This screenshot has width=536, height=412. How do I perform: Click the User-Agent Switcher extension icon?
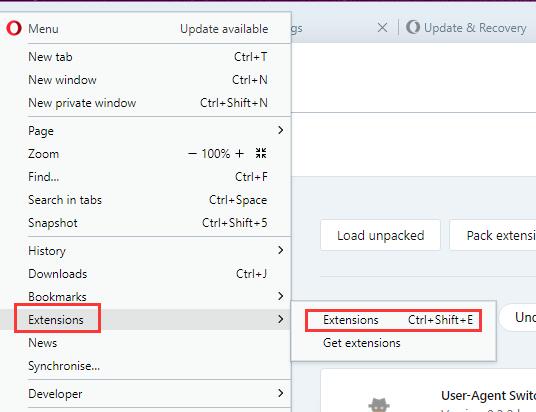(379, 405)
